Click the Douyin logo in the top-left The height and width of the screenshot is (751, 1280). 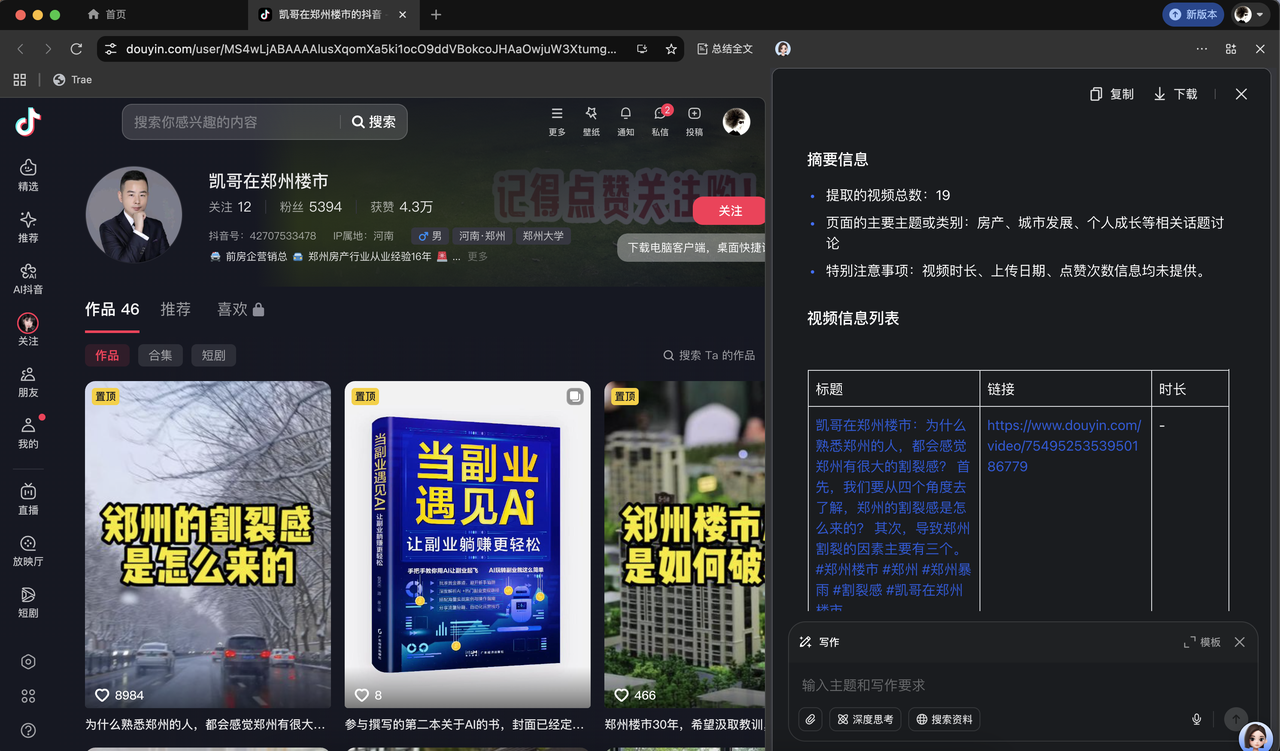27,121
